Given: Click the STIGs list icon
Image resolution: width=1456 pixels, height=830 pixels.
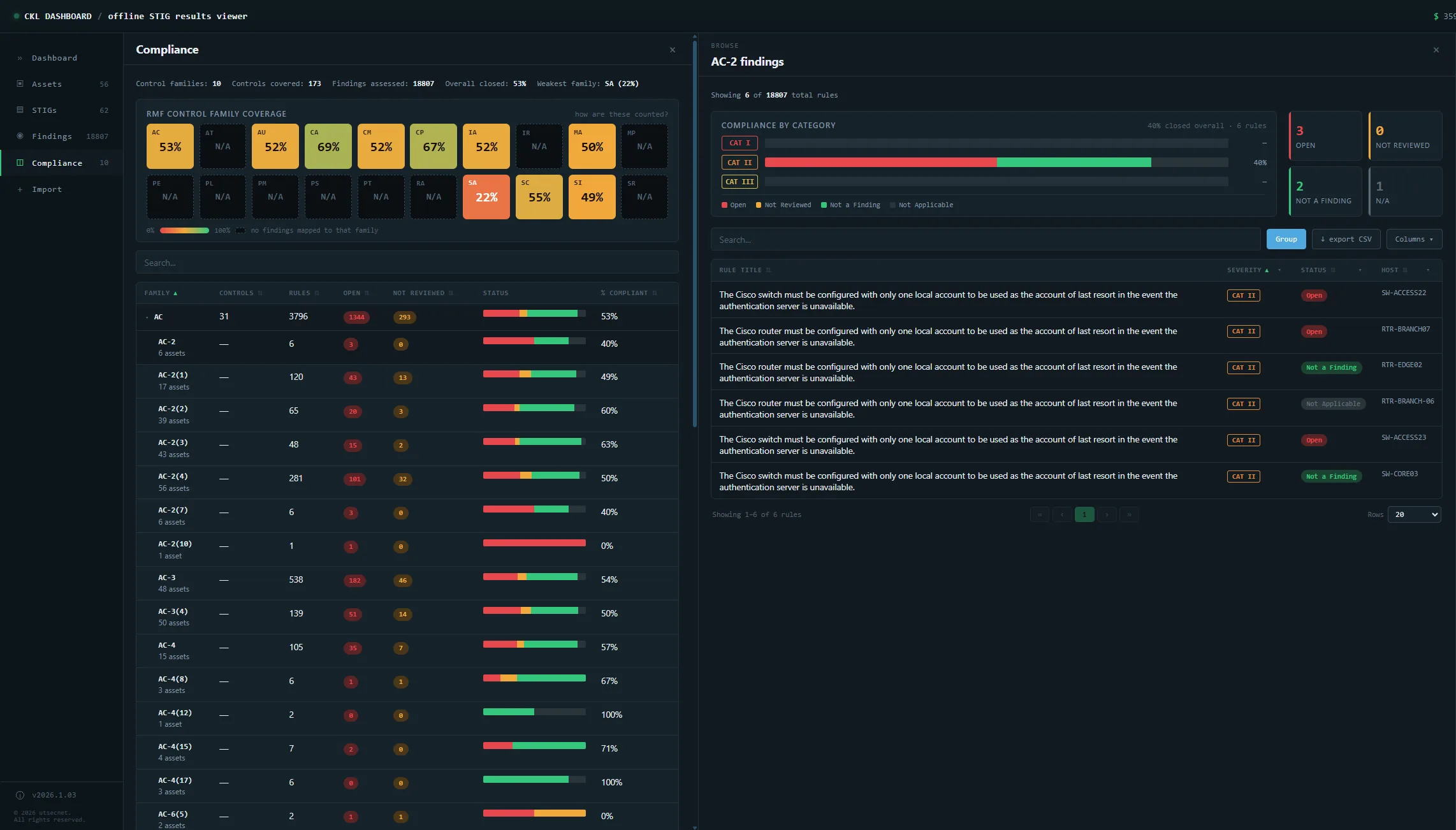Looking at the screenshot, I should coord(20,110).
